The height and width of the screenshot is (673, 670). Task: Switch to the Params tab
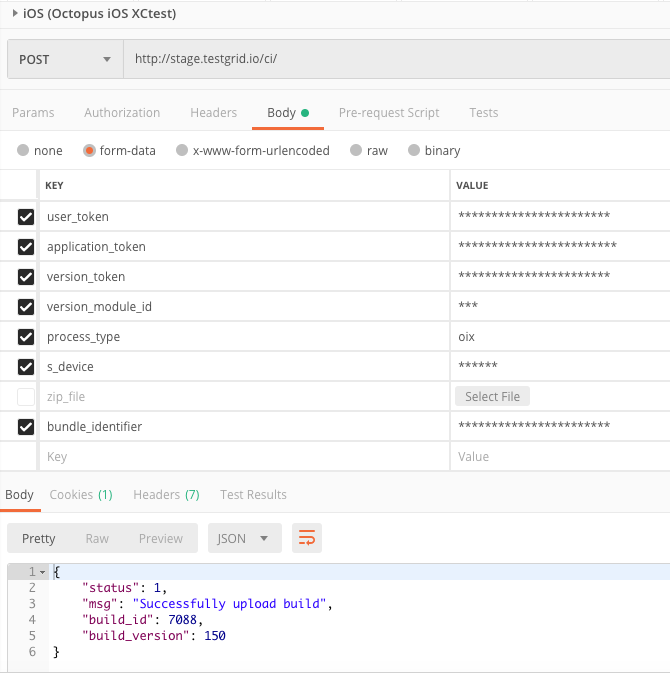point(33,113)
